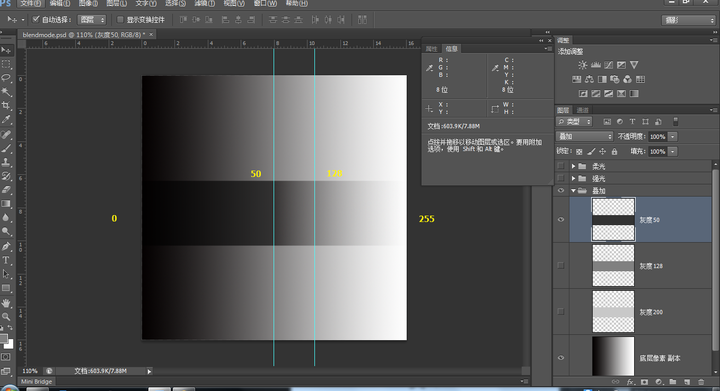Open the 文件(F) menu
This screenshot has height=391, width=720.
click(31, 3)
